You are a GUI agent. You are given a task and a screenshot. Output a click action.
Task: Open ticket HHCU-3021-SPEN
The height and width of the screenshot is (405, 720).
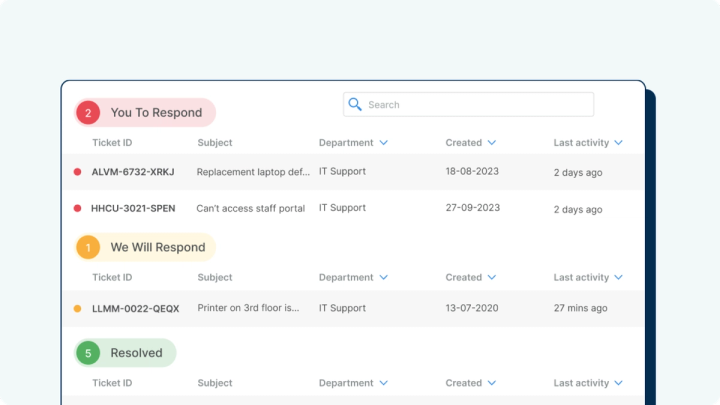coord(133,208)
